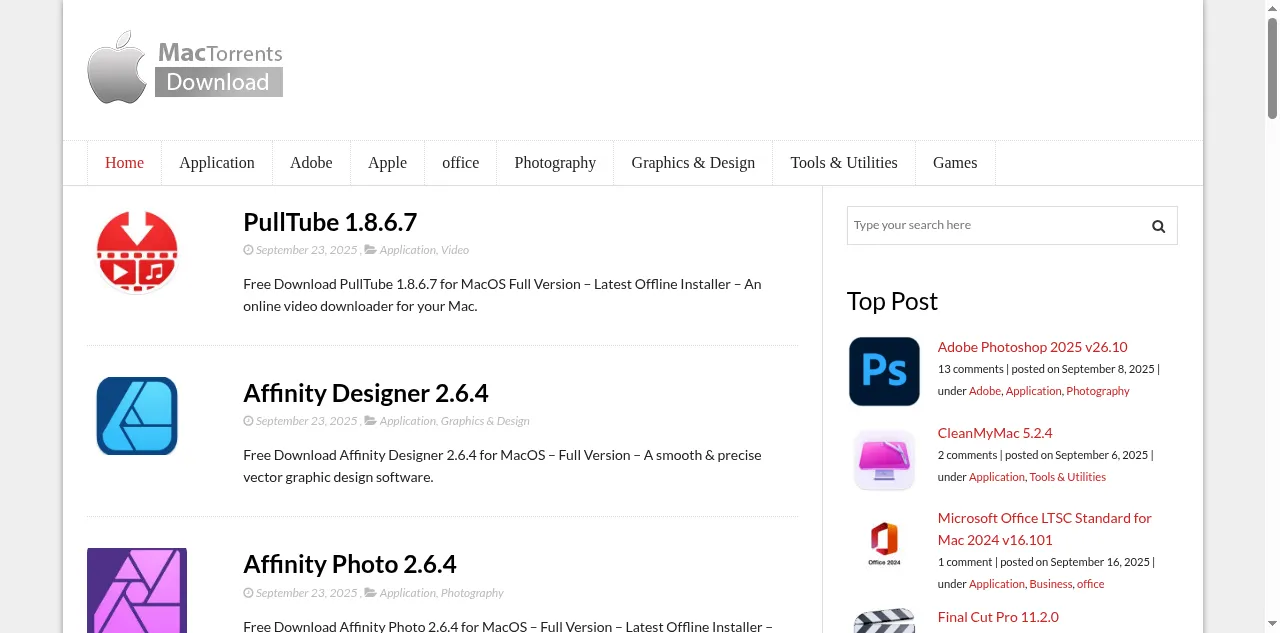The width and height of the screenshot is (1280, 633).
Task: Click Photography tag under Photoshop top post
Action: pyautogui.click(x=1098, y=391)
